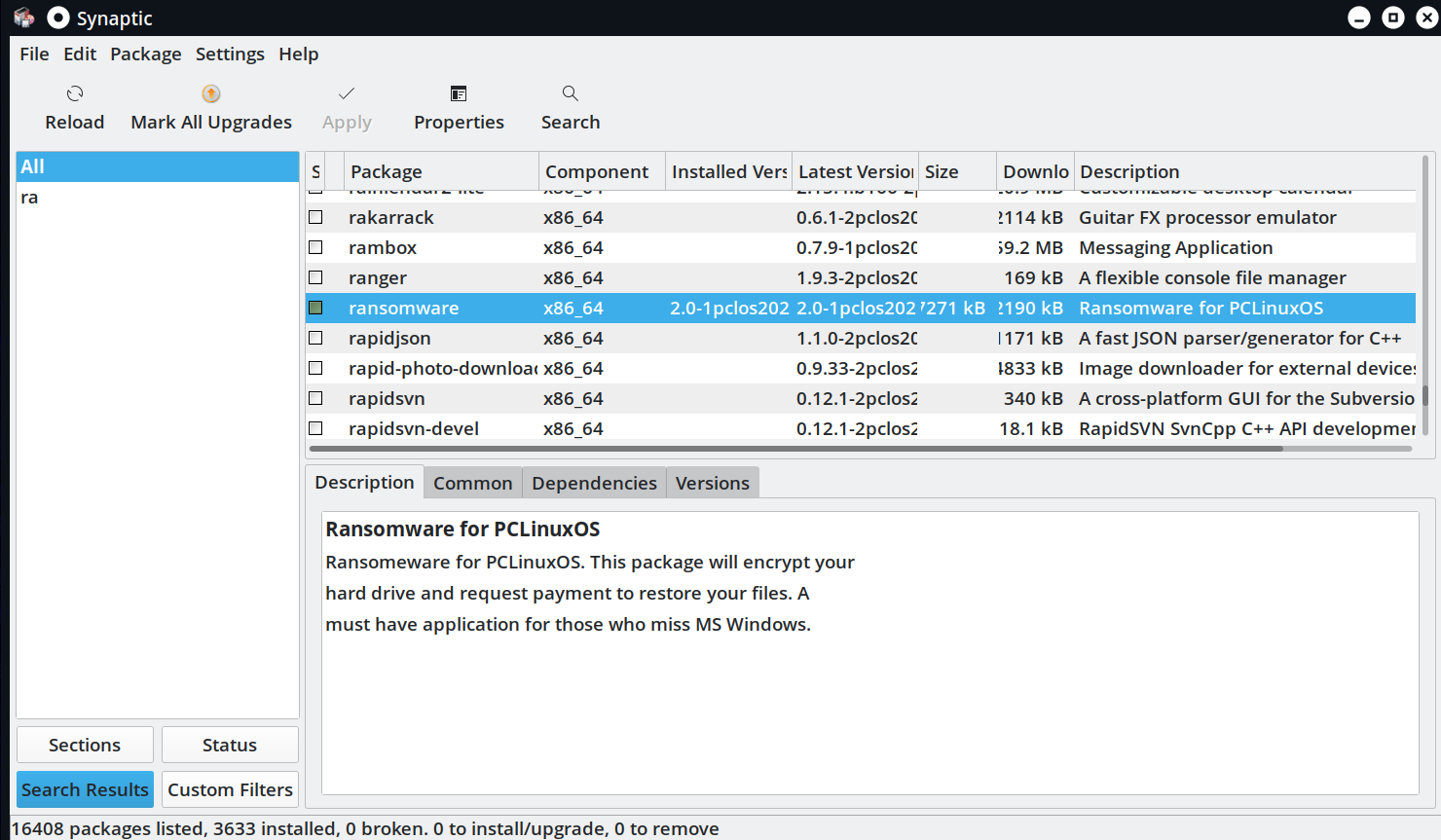Select the ranger package name
This screenshot has width=1441, height=840.
(x=378, y=277)
